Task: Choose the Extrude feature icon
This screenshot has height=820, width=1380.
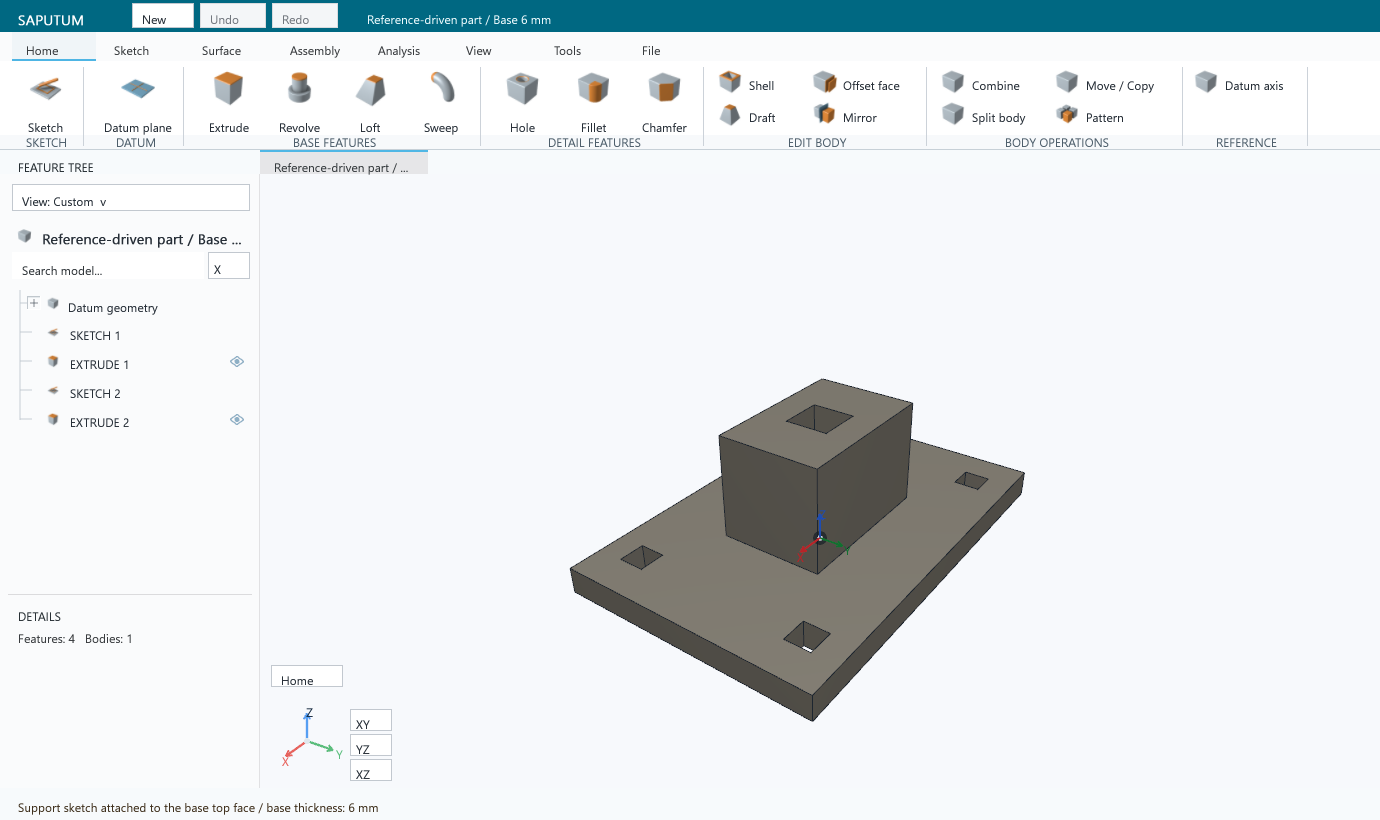Action: pyautogui.click(x=229, y=89)
